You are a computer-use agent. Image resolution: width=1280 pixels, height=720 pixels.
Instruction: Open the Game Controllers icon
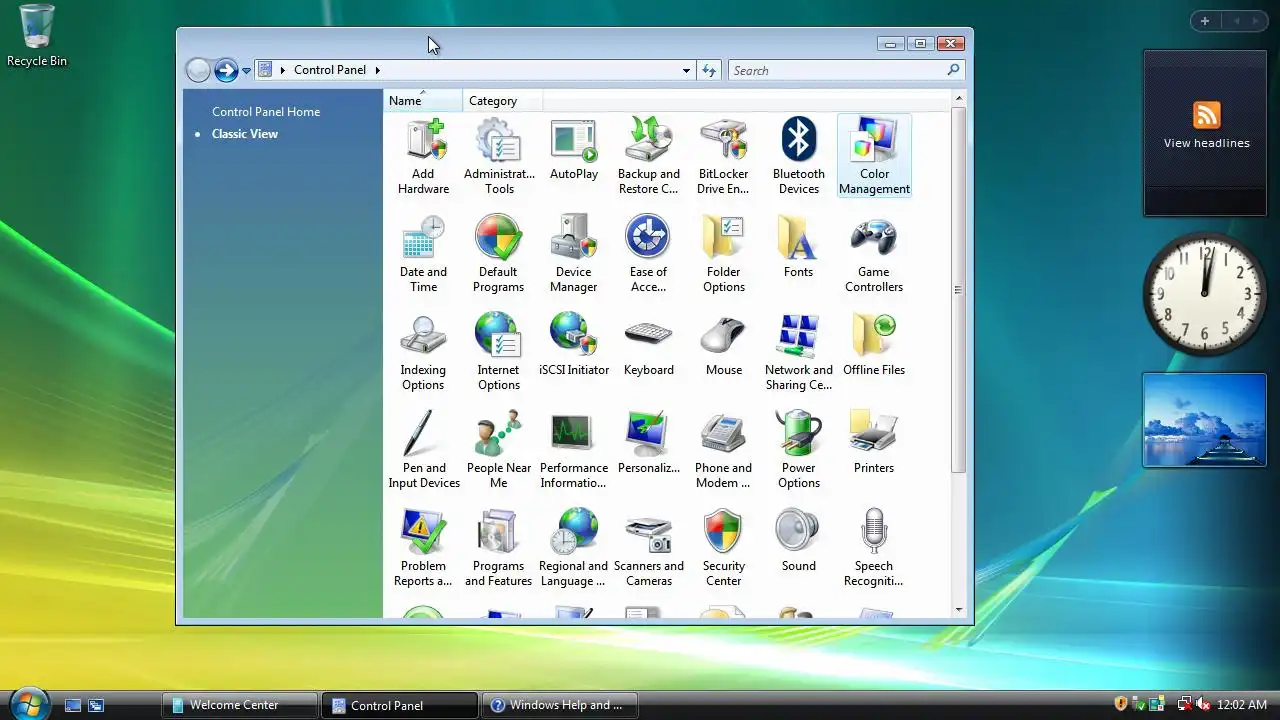coord(874,254)
